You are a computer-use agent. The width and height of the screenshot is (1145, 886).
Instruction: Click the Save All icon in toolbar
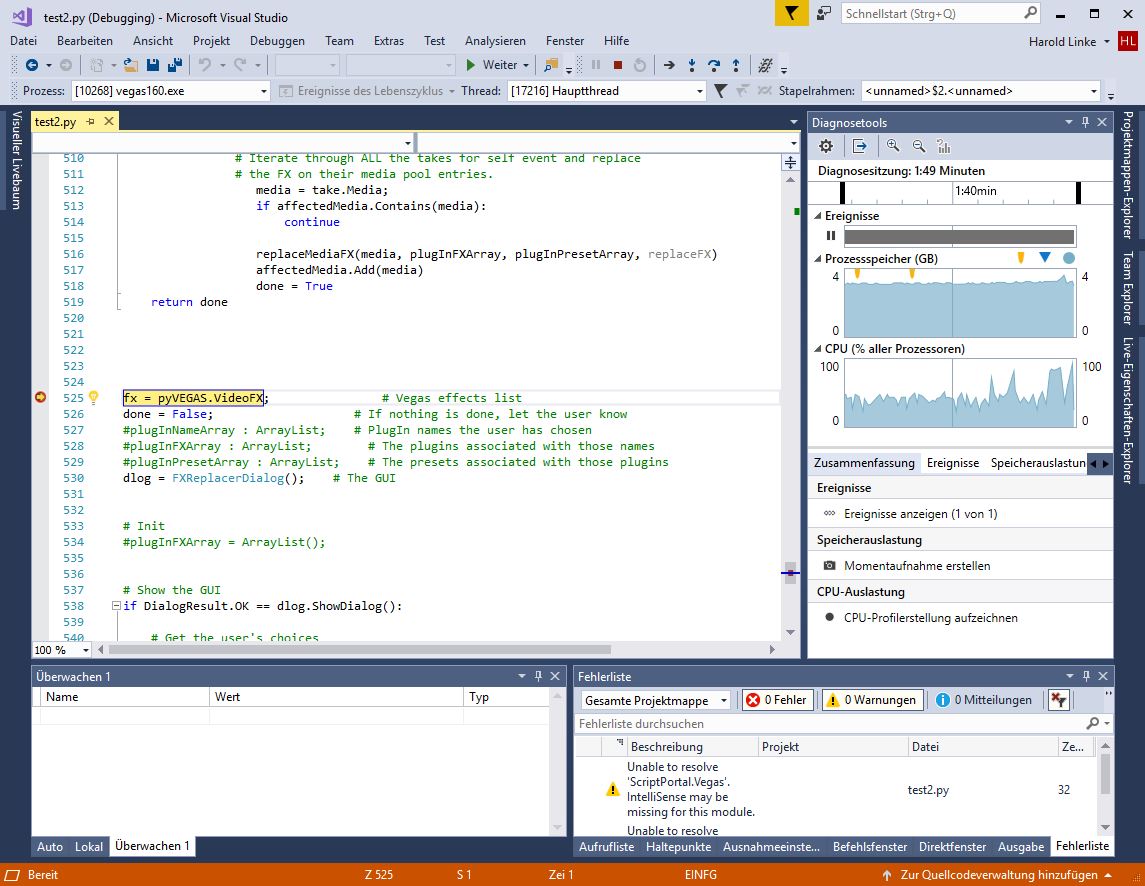pyautogui.click(x=174, y=65)
